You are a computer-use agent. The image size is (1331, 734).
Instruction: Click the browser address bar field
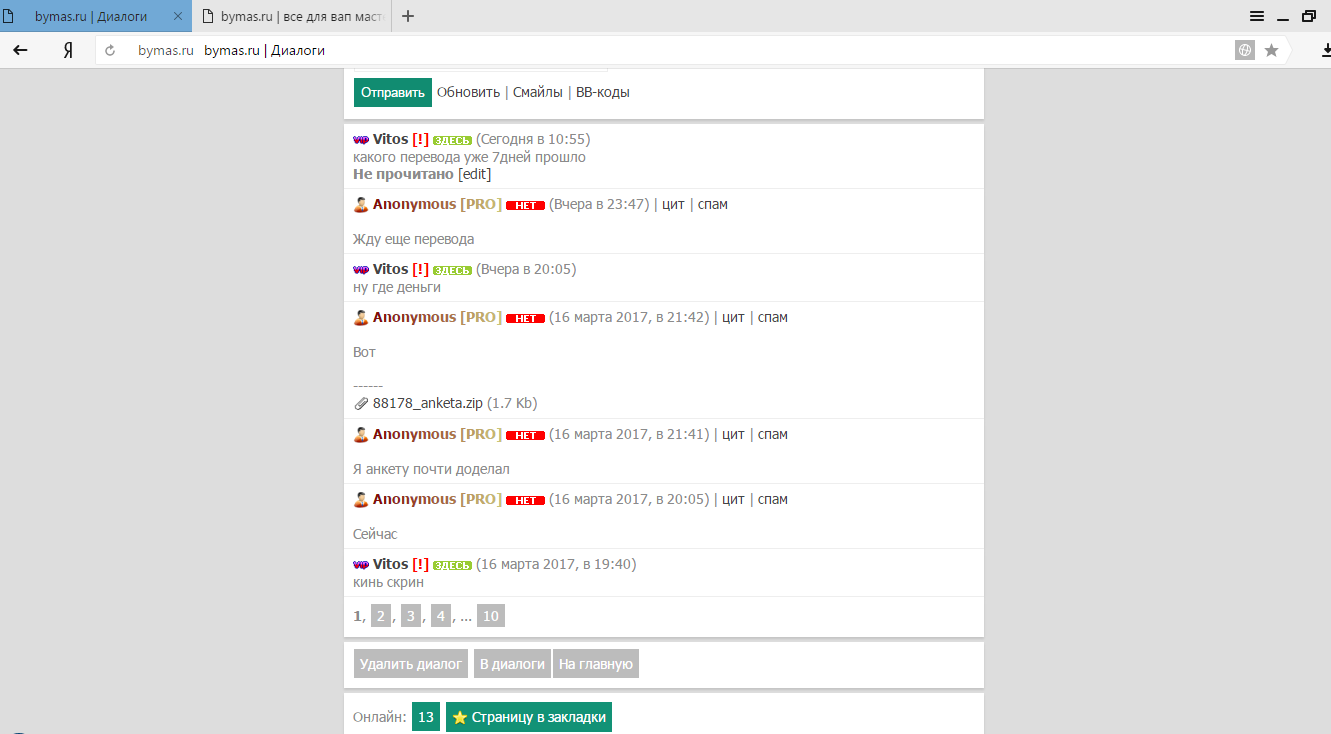700,50
